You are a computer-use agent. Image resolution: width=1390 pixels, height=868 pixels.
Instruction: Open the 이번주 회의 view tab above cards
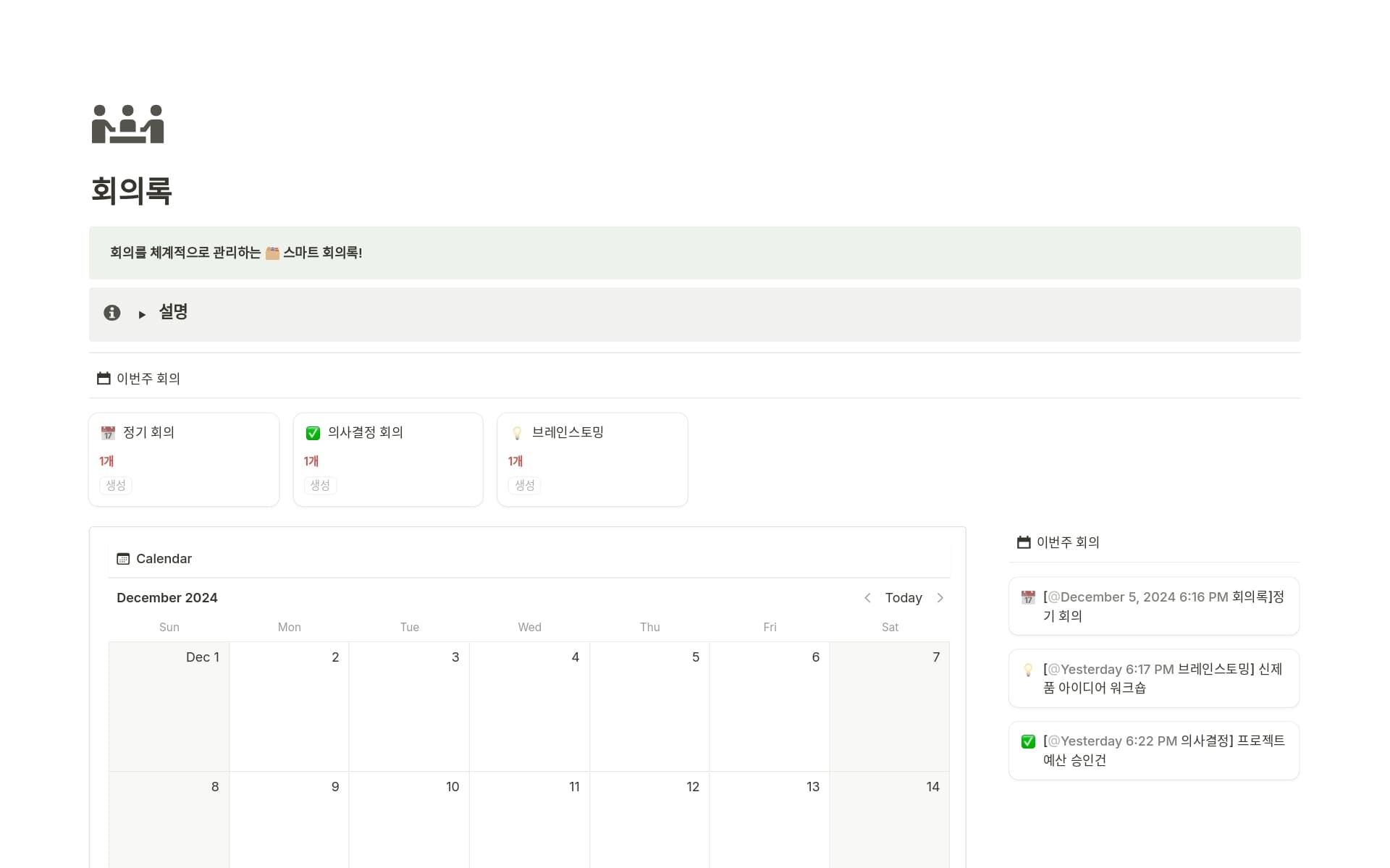click(138, 378)
